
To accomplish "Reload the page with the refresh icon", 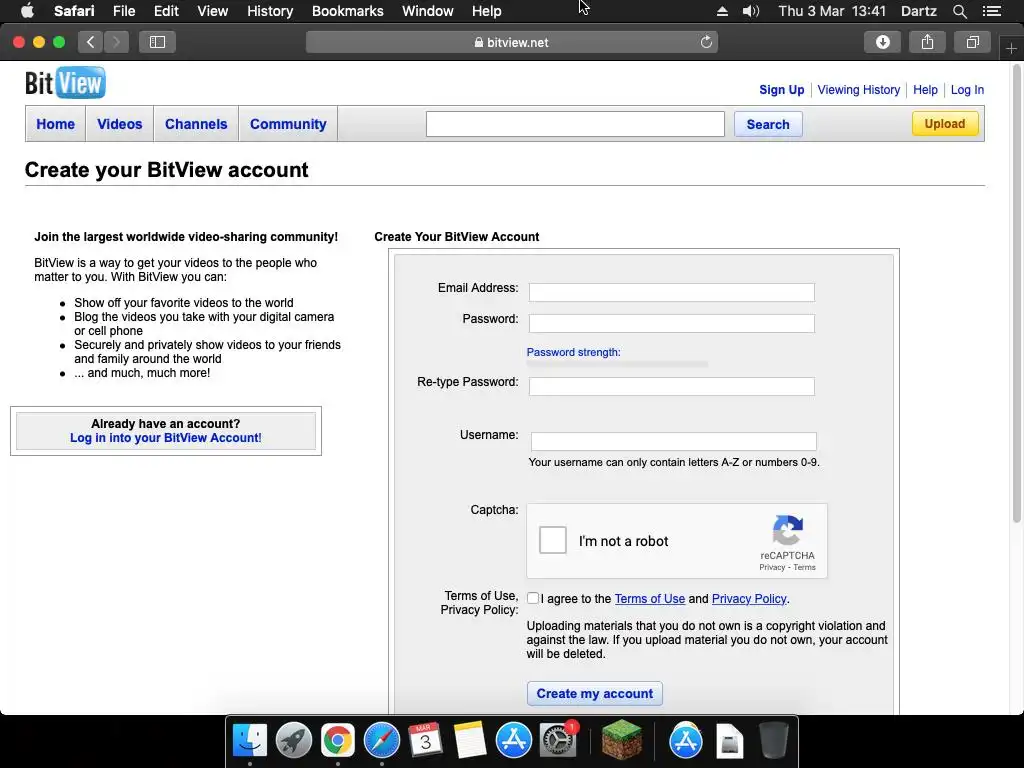I will (x=706, y=42).
